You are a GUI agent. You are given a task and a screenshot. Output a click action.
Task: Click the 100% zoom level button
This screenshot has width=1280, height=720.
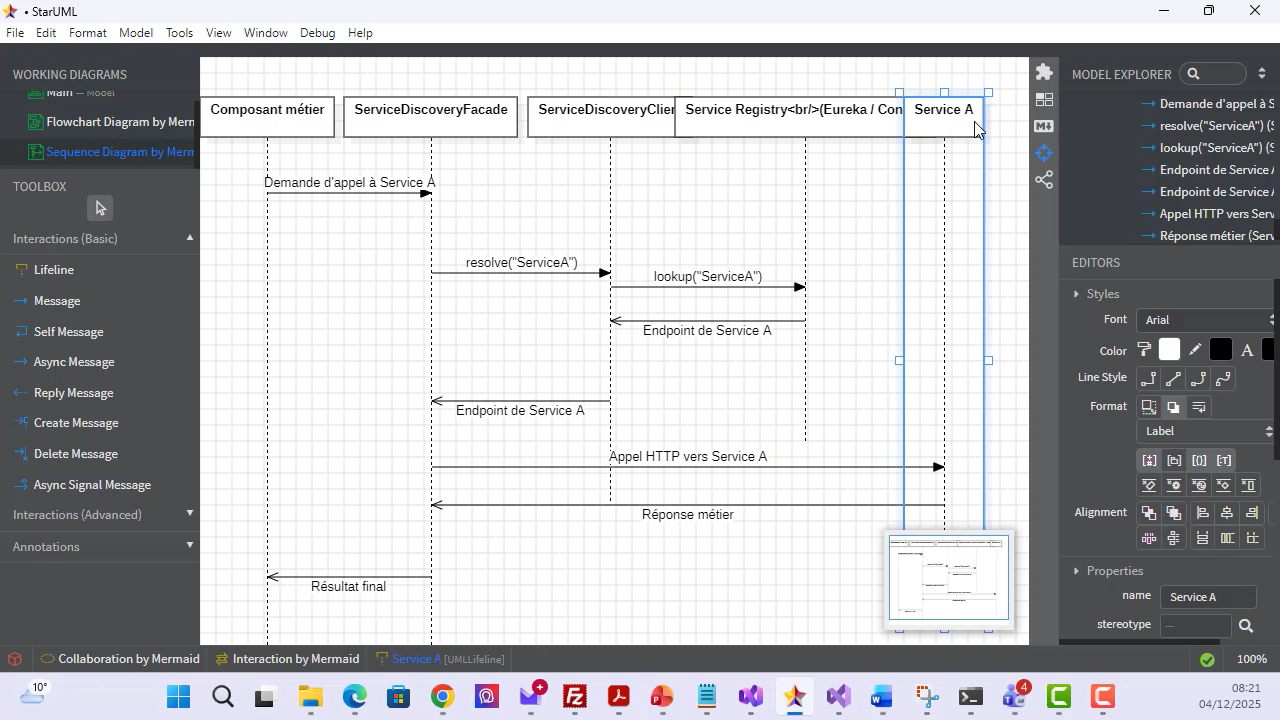(x=1253, y=658)
